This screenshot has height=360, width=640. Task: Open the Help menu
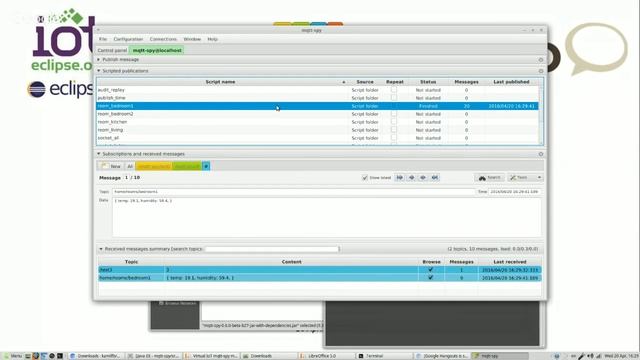pyautogui.click(x=212, y=39)
